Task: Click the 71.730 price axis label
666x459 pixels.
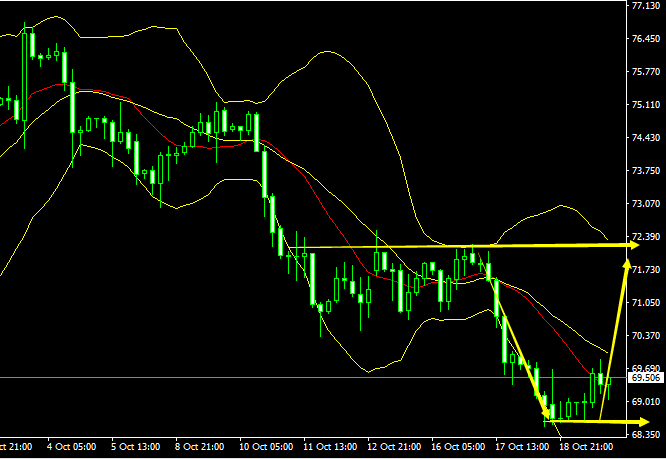Action: tap(646, 270)
